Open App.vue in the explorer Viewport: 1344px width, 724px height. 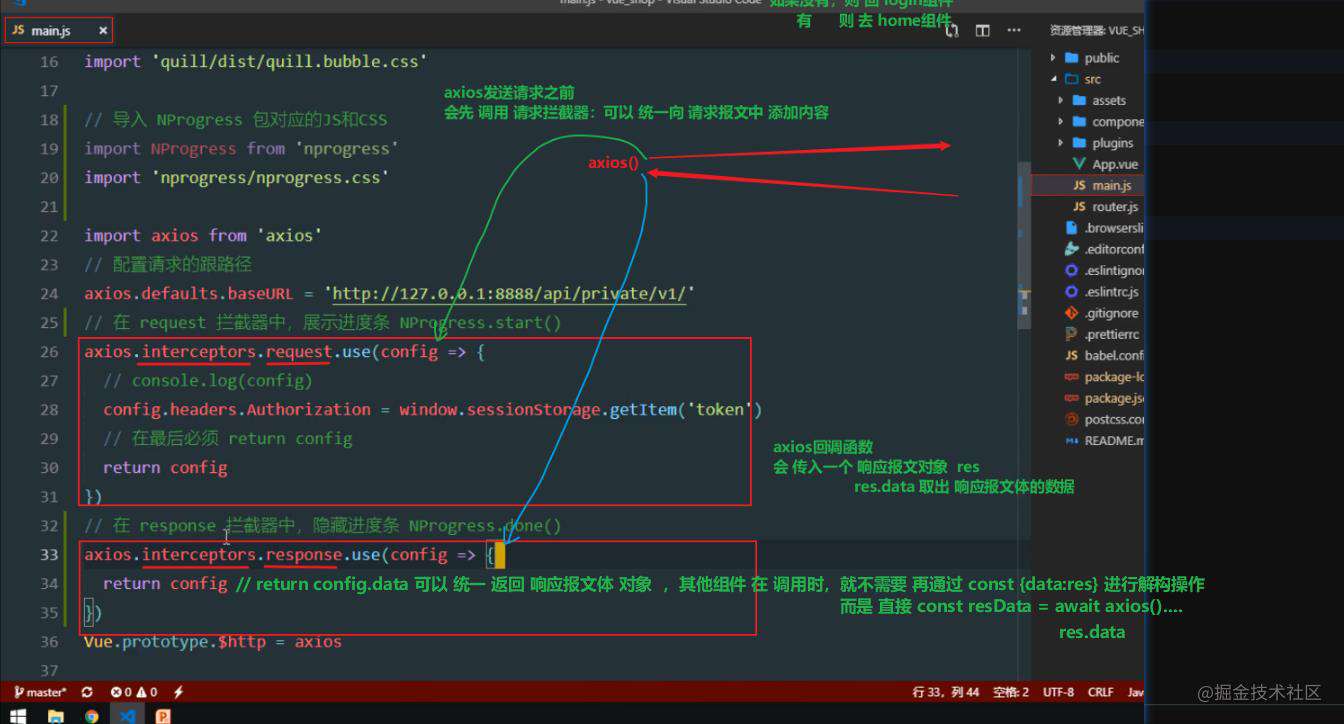[x=1115, y=164]
